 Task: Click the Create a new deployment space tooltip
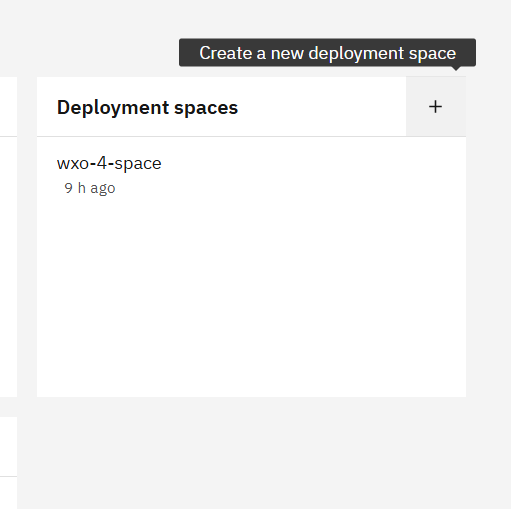[327, 53]
